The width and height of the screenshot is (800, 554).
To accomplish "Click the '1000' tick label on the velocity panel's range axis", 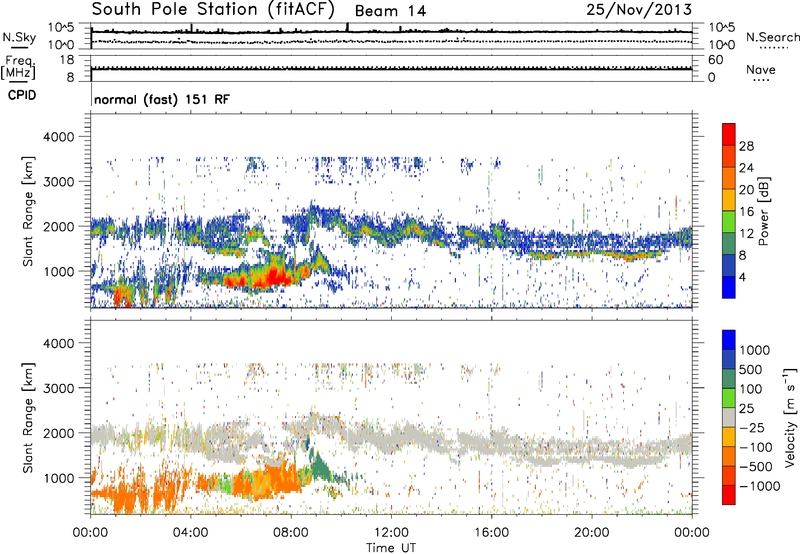I will [x=58, y=478].
